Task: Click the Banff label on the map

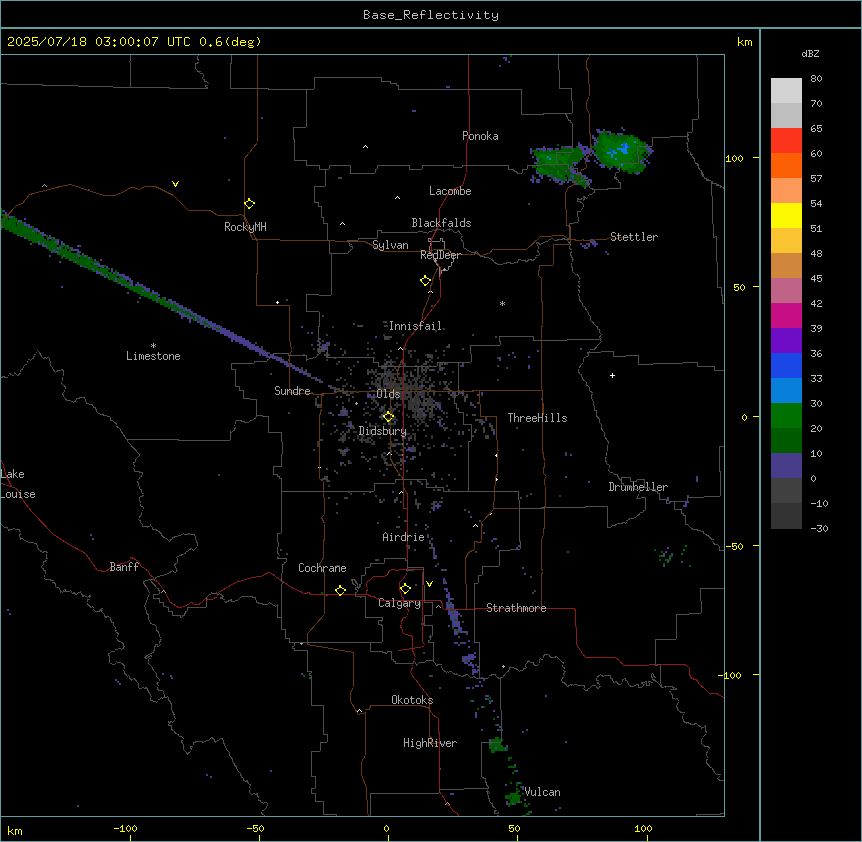Action: tap(124, 567)
